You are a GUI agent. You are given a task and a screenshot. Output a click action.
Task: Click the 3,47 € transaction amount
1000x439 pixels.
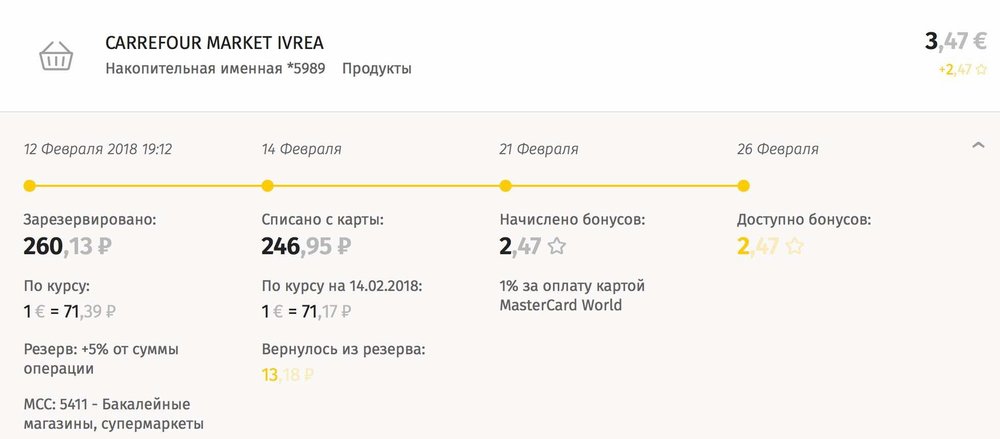tap(956, 41)
